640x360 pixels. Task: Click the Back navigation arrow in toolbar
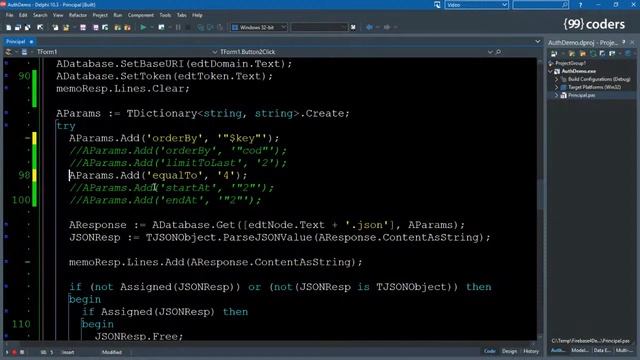point(369,27)
